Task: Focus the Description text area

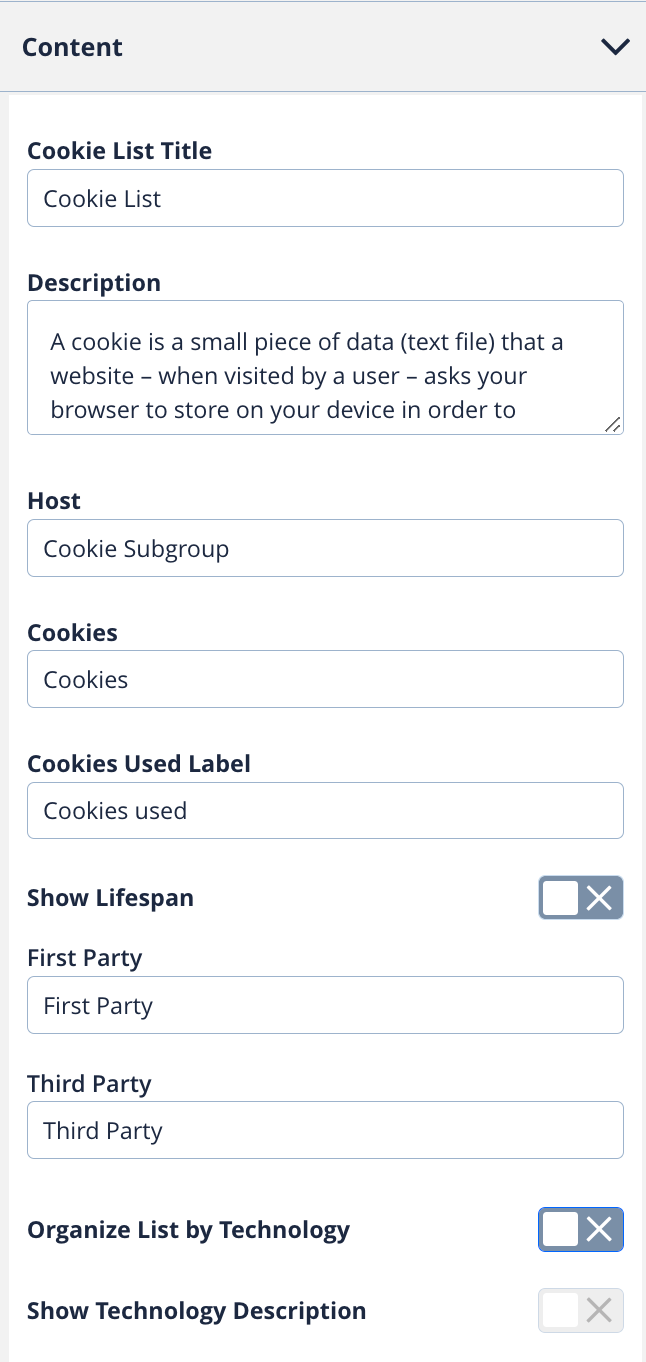Action: click(x=325, y=367)
